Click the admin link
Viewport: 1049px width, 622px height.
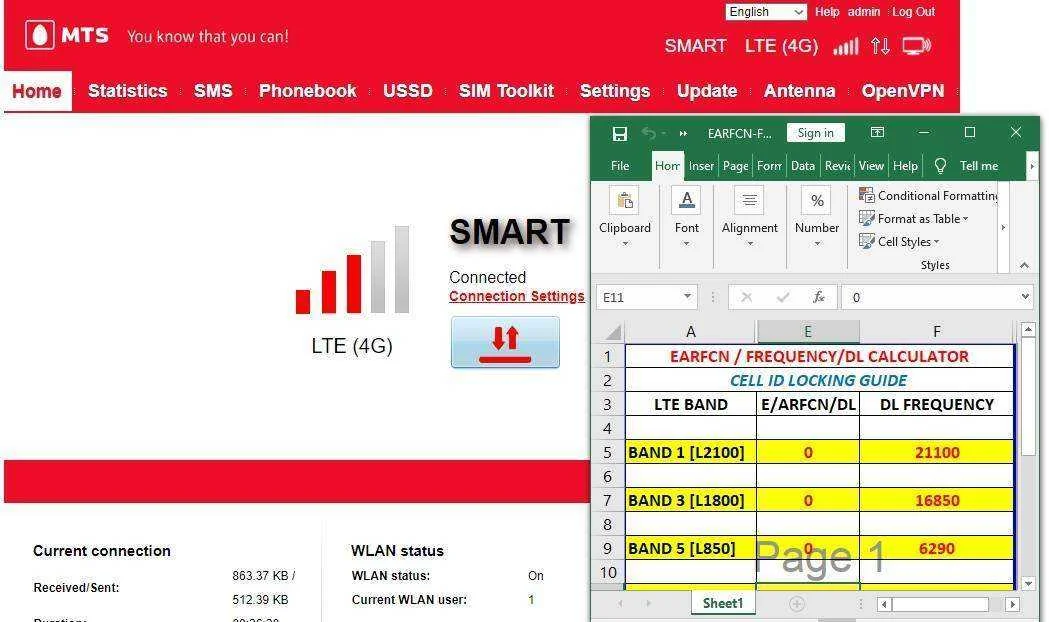pyautogui.click(x=864, y=12)
